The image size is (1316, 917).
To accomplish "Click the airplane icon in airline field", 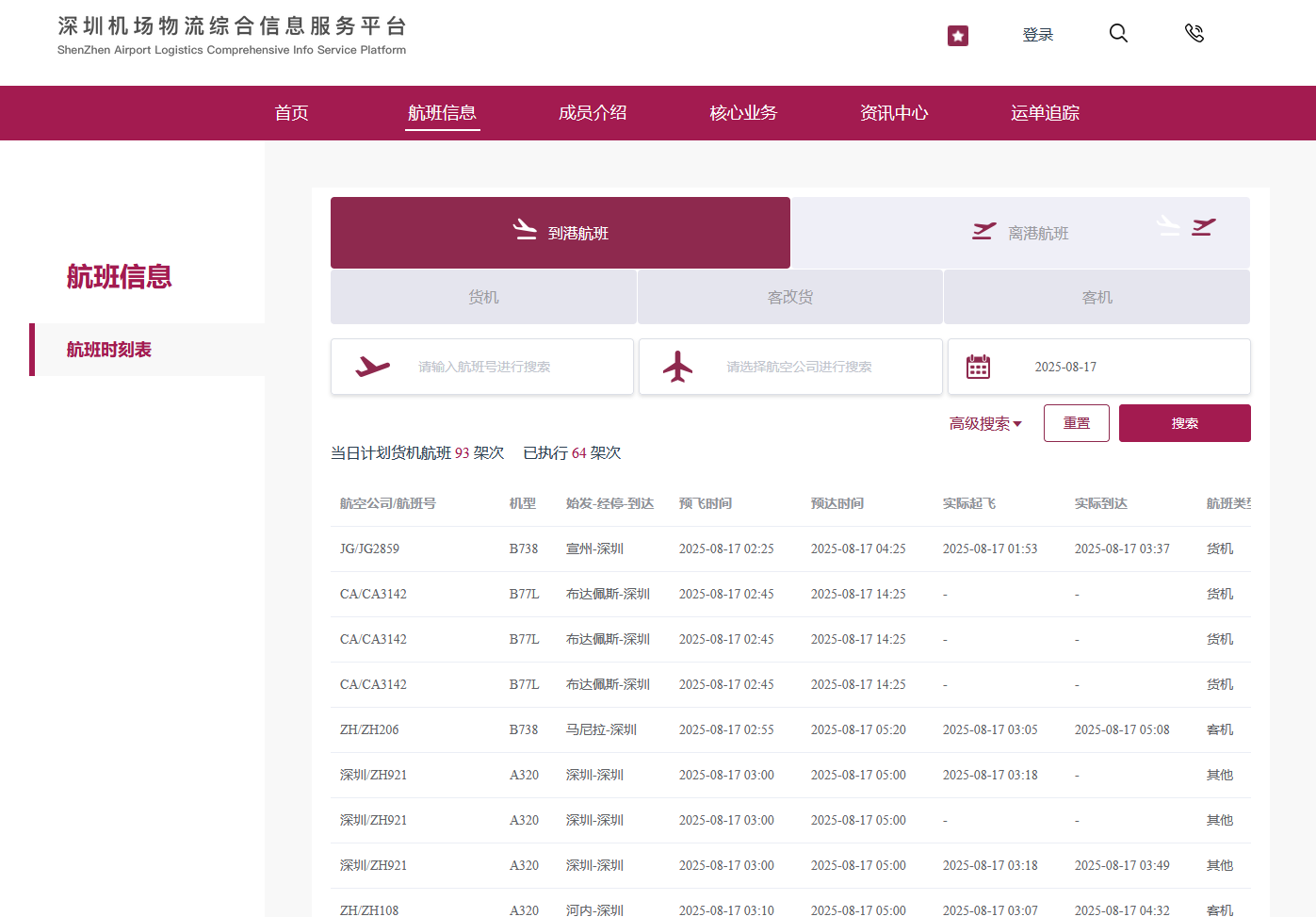I will tap(677, 367).
